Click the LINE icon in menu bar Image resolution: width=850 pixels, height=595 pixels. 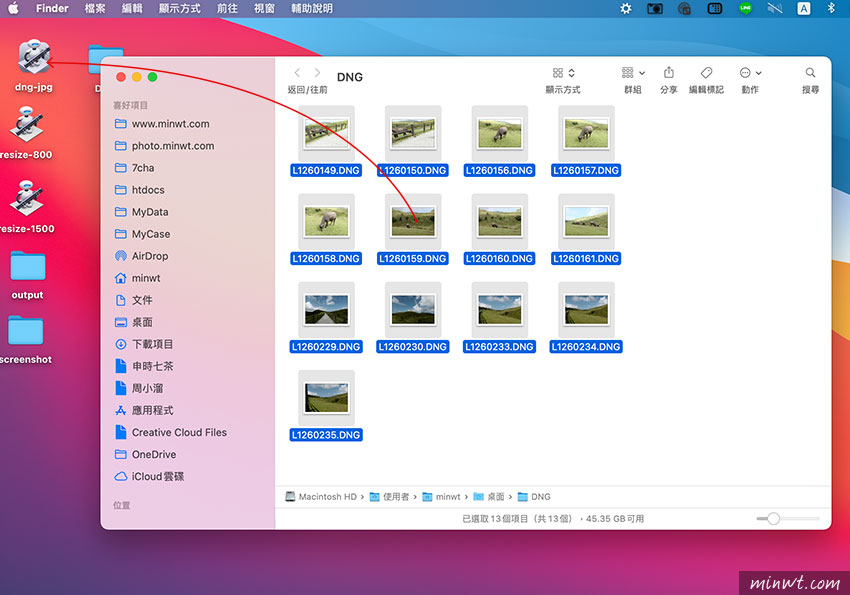coord(746,8)
